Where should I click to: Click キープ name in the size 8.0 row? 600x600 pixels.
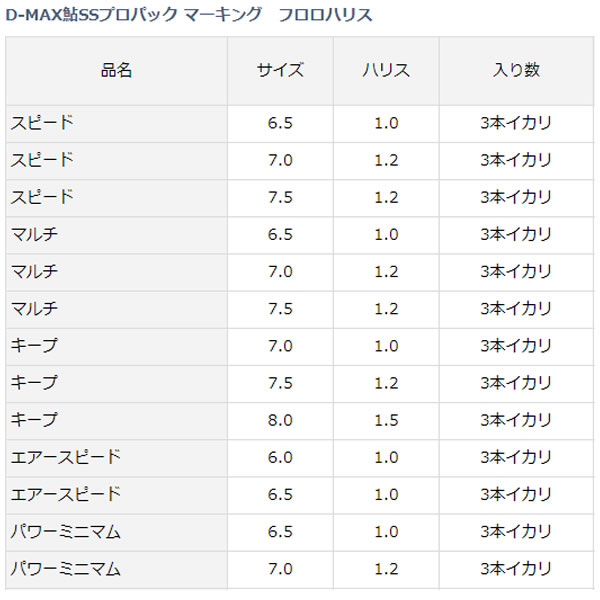(34, 420)
